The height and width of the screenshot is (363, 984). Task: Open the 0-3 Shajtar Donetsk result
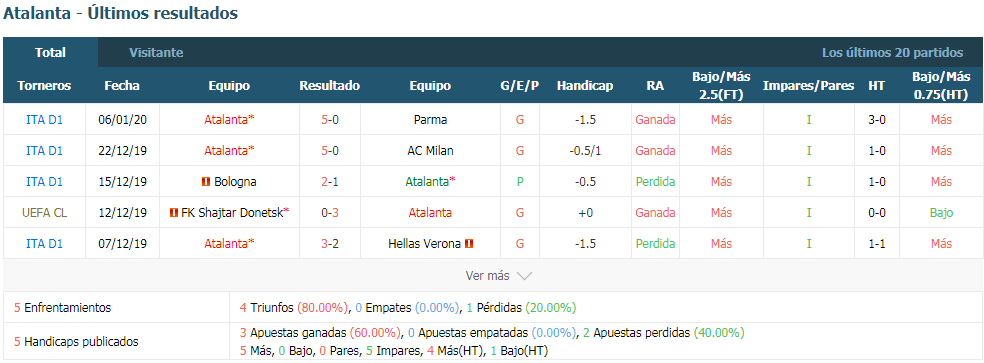coord(330,213)
